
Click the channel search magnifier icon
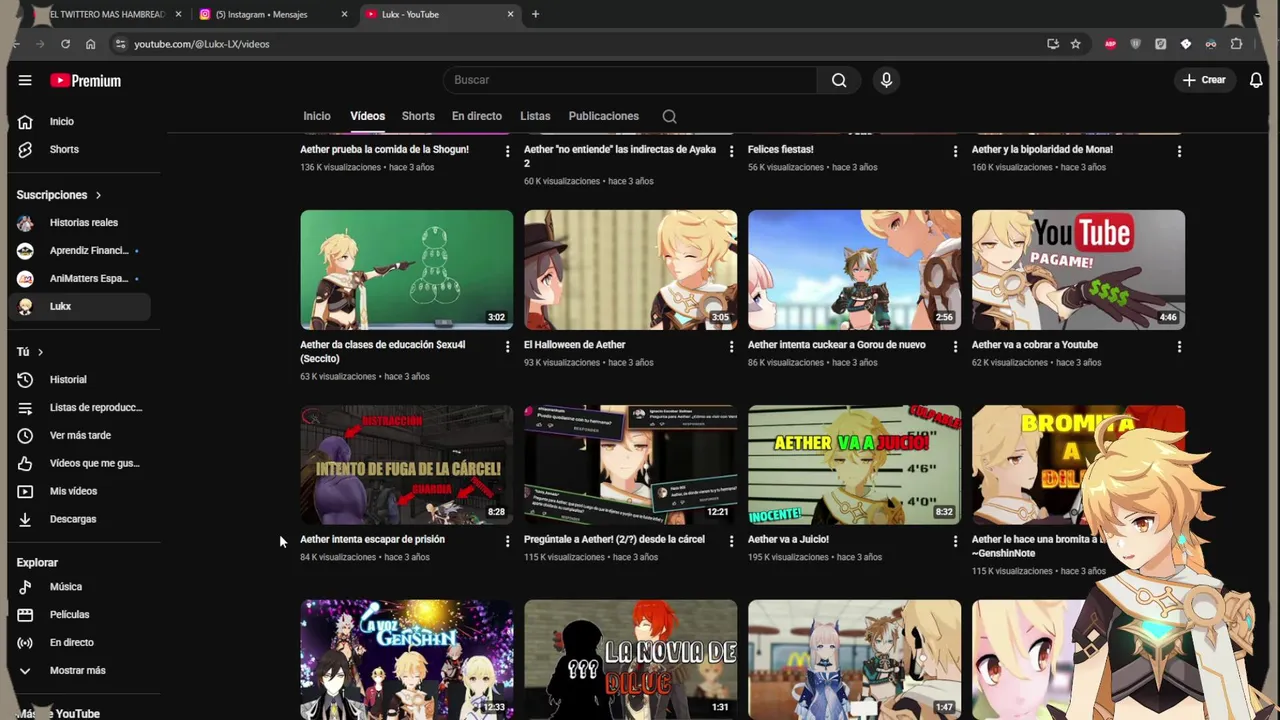coord(670,116)
